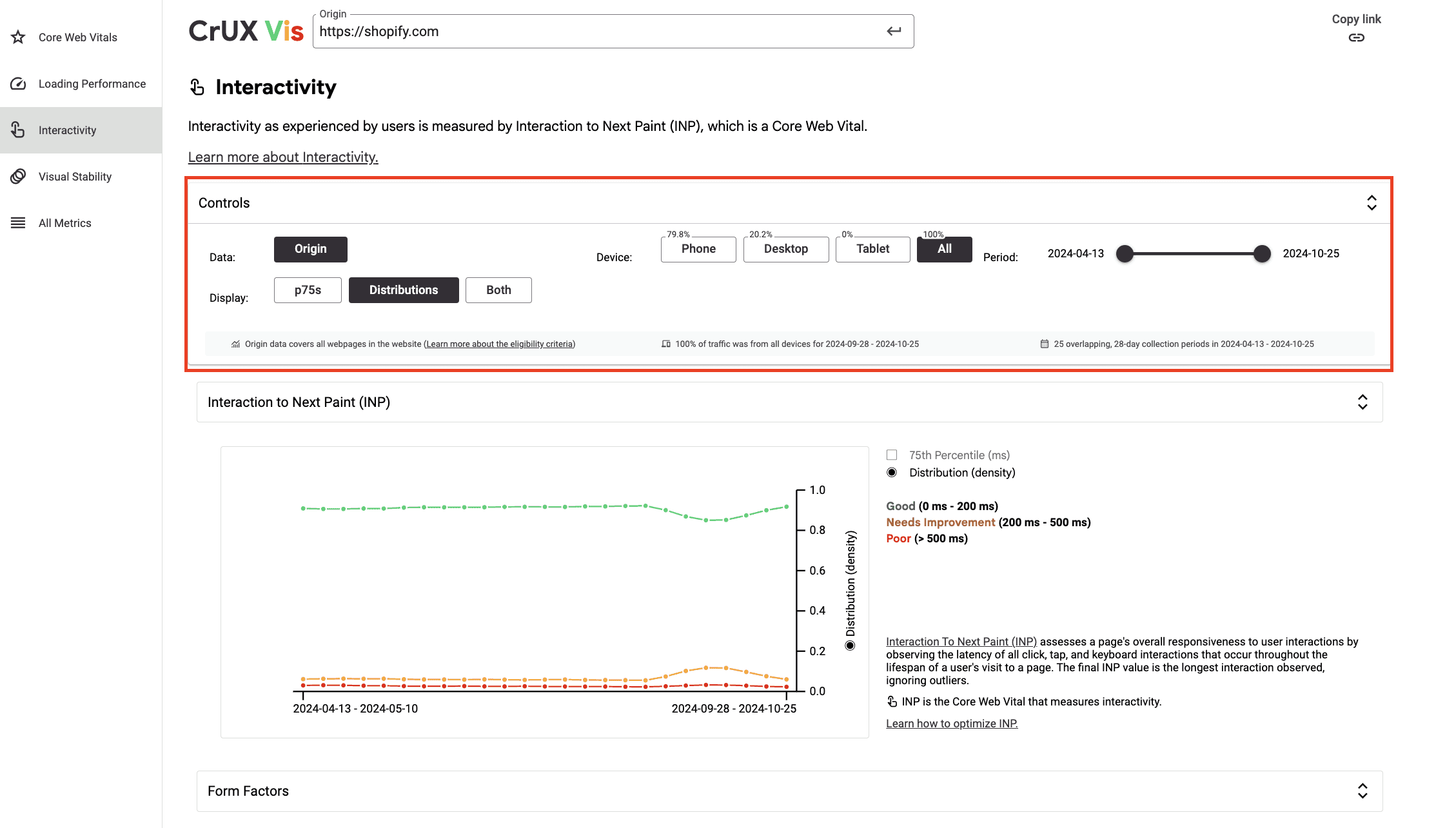This screenshot has height=828, width=1456.
Task: Collapse the Controls panel
Action: tap(1371, 202)
